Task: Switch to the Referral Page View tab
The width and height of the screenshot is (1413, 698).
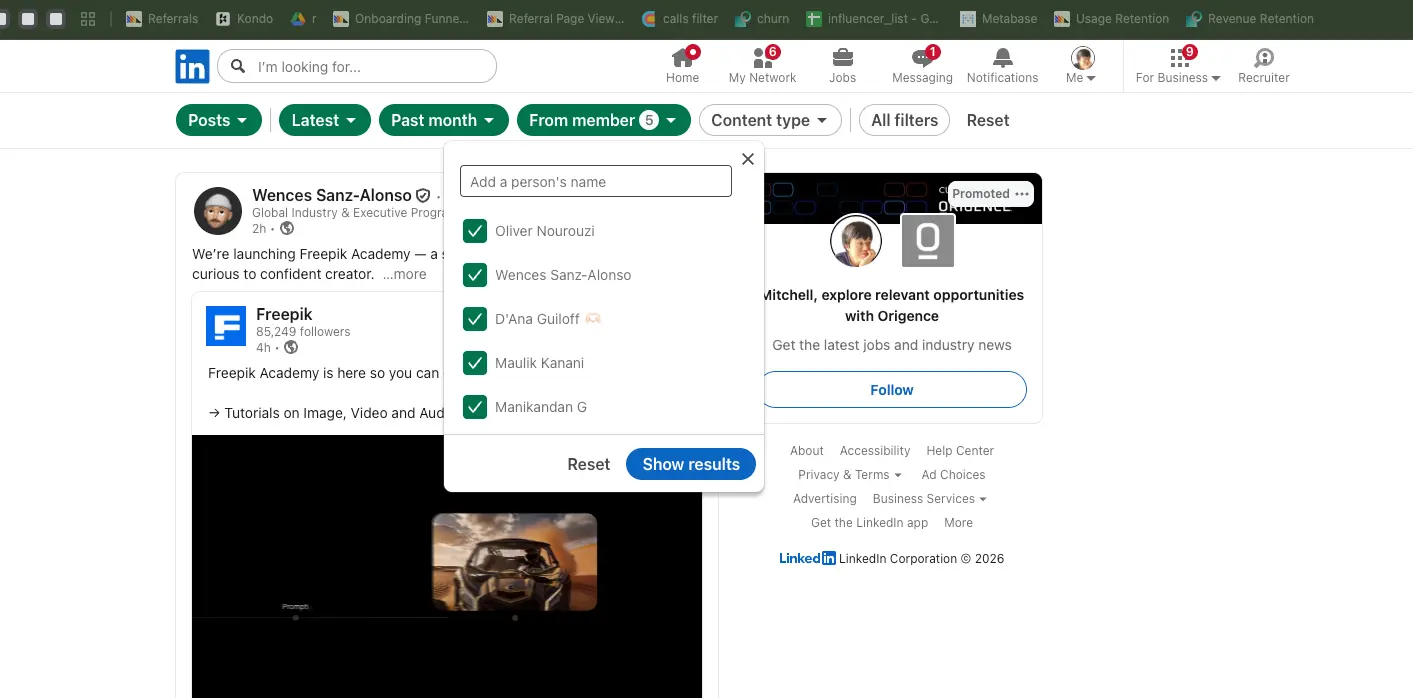Action: pos(556,19)
